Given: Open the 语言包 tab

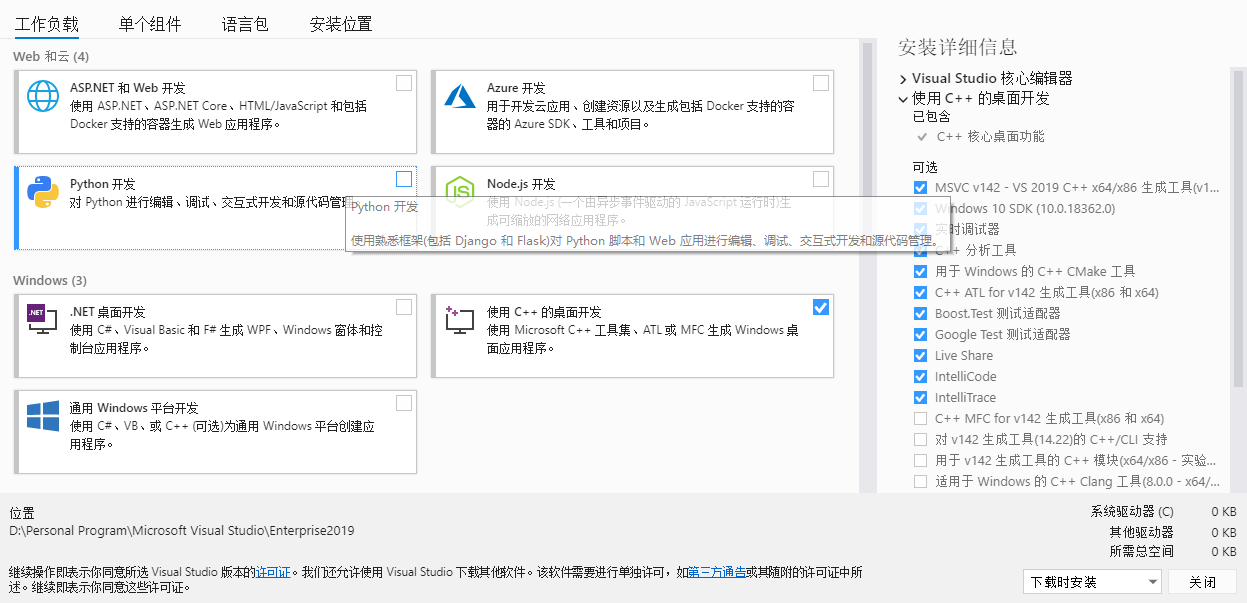Looking at the screenshot, I should coord(245,24).
